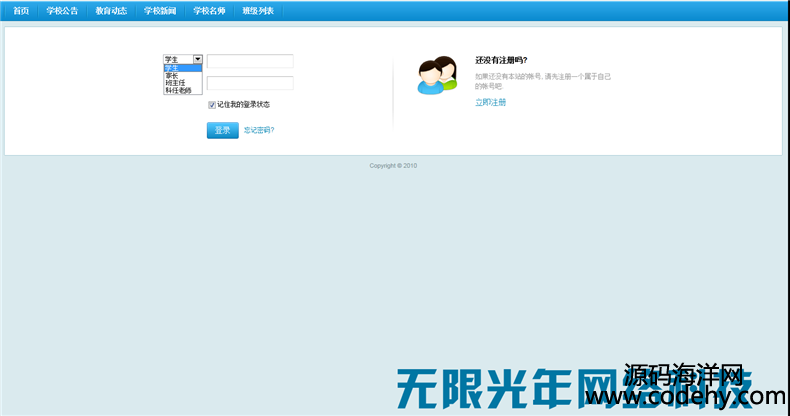Toggle the 记住我的登录状态 checkbox
This screenshot has width=790, height=416.
pos(212,104)
